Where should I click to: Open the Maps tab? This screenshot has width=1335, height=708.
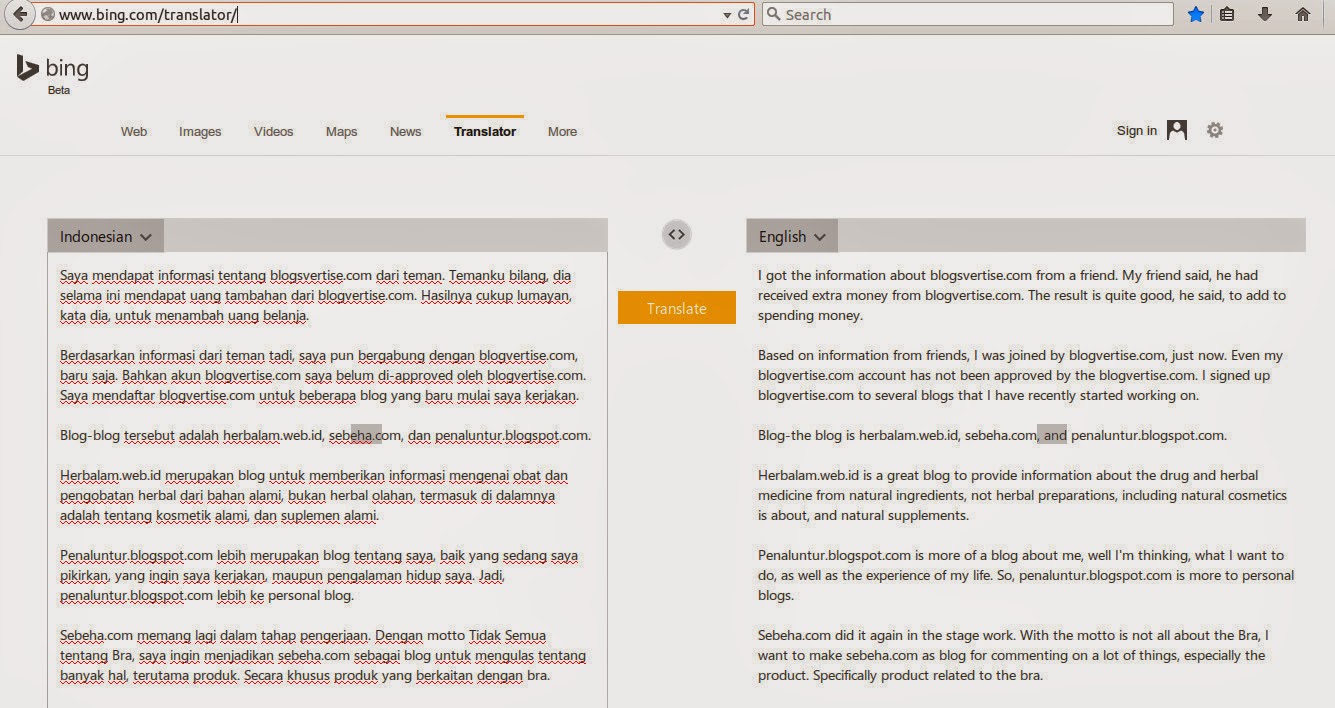341,131
